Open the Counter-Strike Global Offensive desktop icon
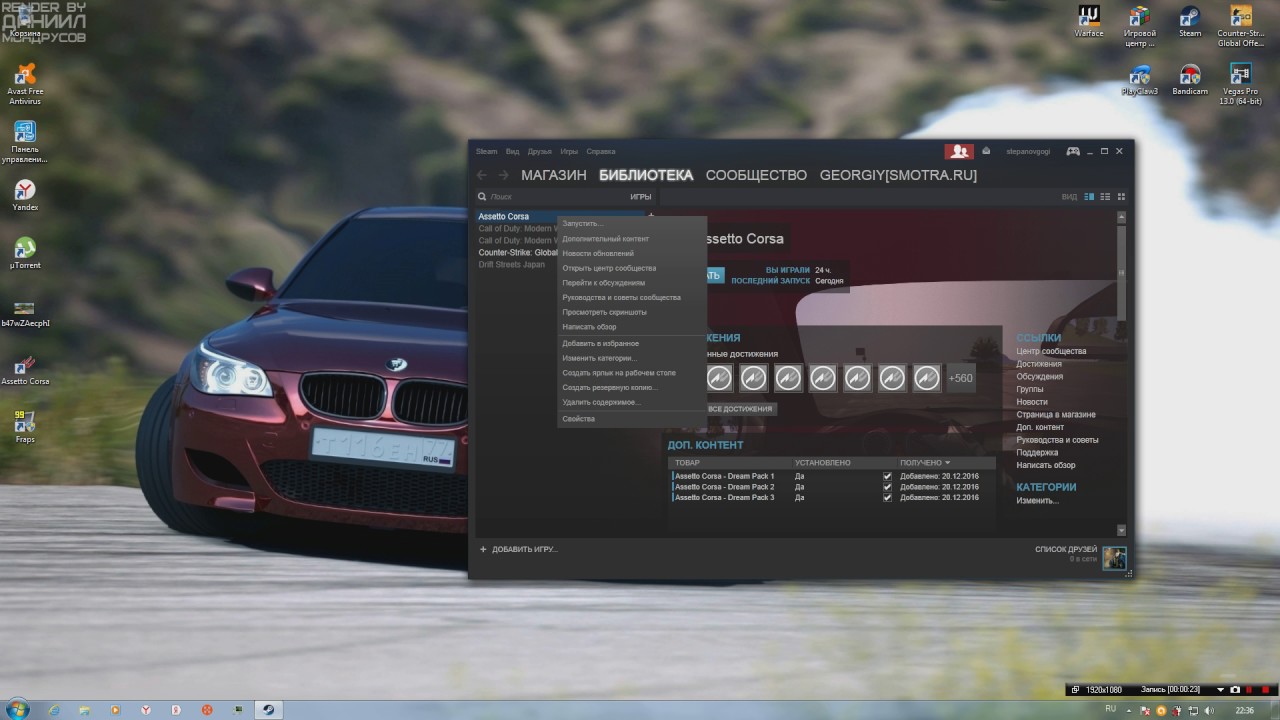The width and height of the screenshot is (1280, 720). pyautogui.click(x=1240, y=26)
